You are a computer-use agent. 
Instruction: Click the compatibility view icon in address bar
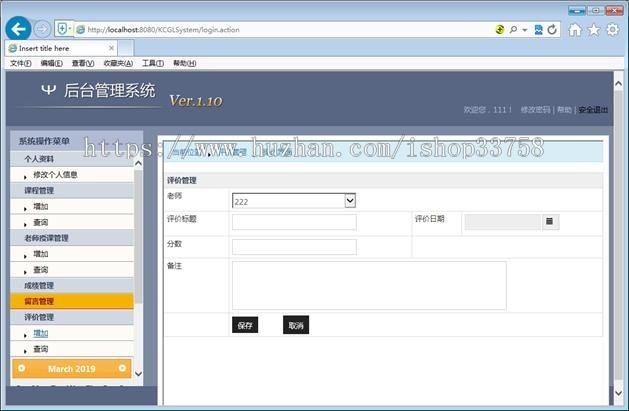pyautogui.click(x=538, y=29)
